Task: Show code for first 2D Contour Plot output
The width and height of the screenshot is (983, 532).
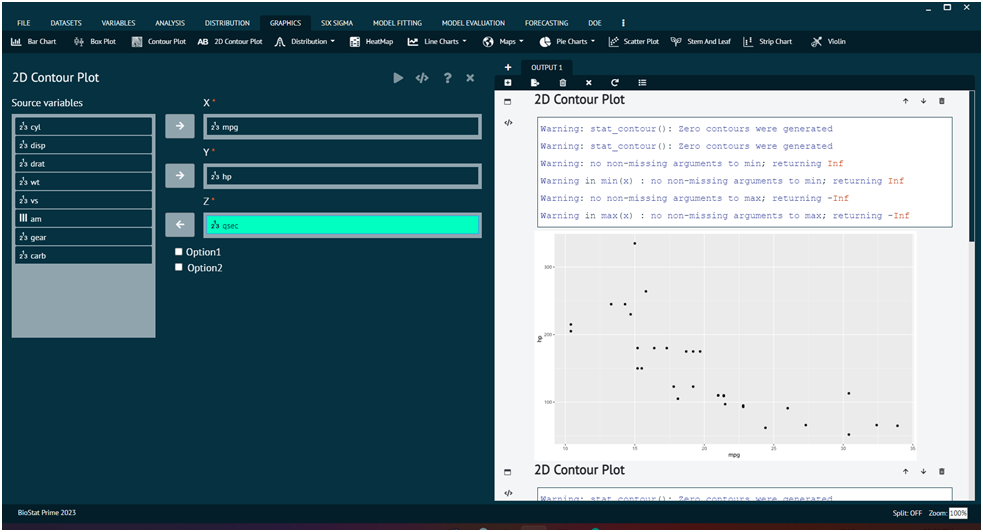Action: click(508, 123)
